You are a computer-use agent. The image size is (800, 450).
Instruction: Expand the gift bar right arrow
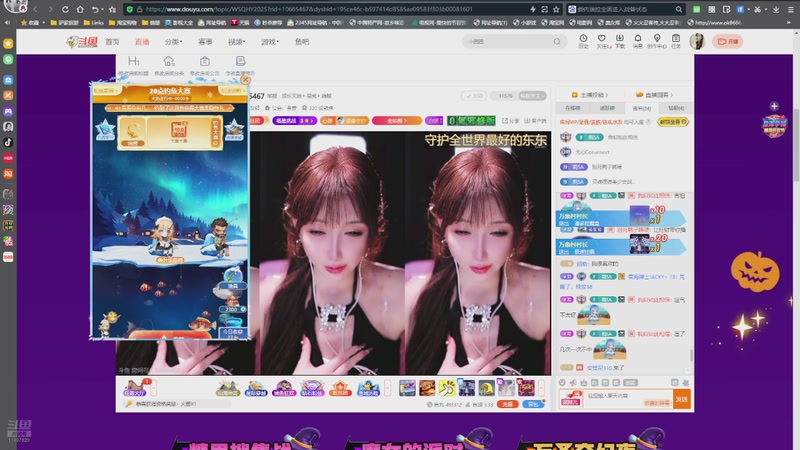[x=541, y=388]
